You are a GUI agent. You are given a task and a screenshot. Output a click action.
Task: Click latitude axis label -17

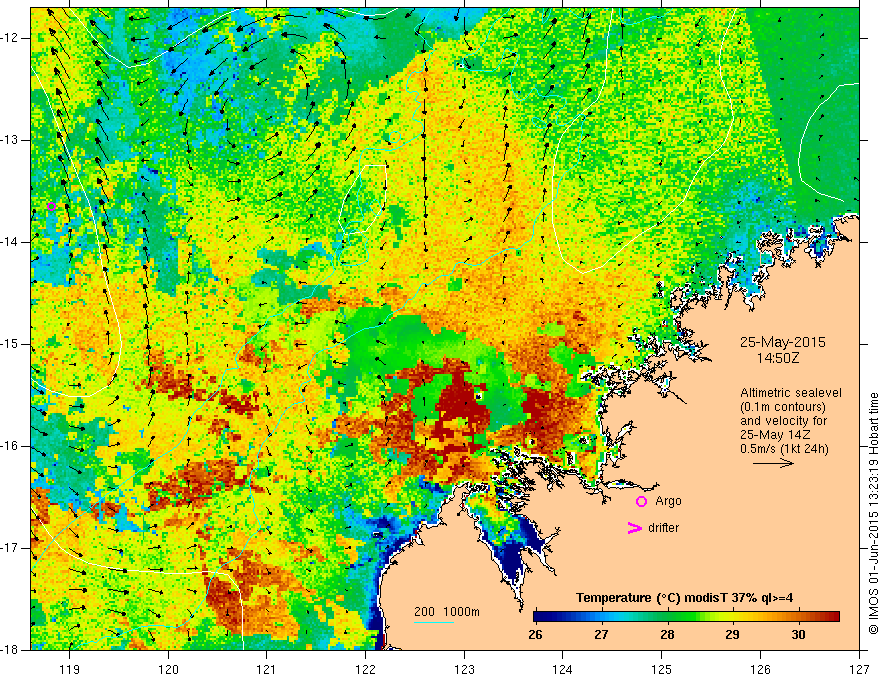[10, 548]
